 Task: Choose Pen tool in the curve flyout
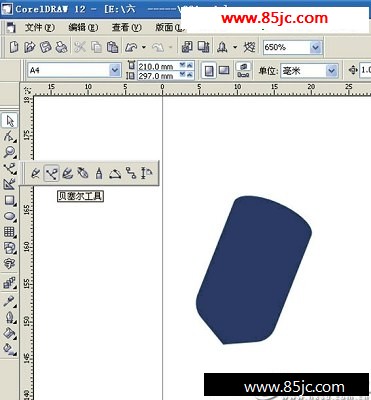point(83,173)
